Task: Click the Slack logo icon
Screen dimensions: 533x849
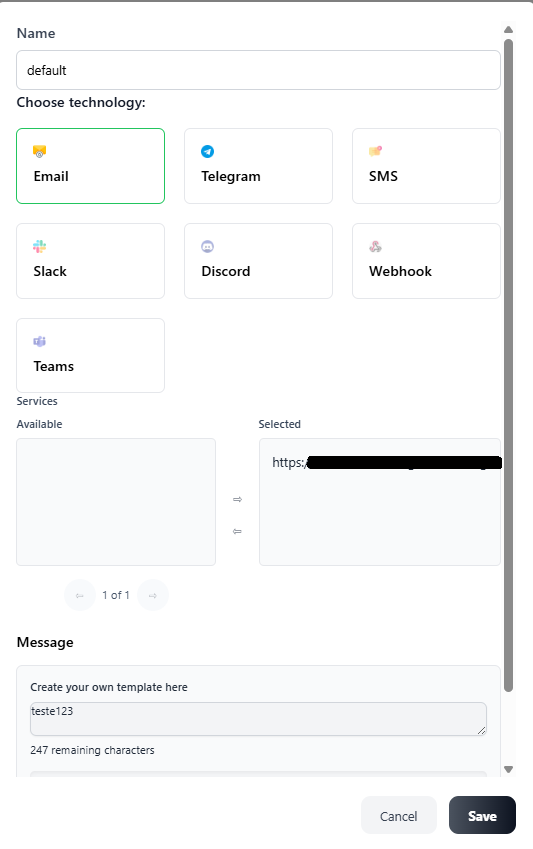Action: point(40,246)
